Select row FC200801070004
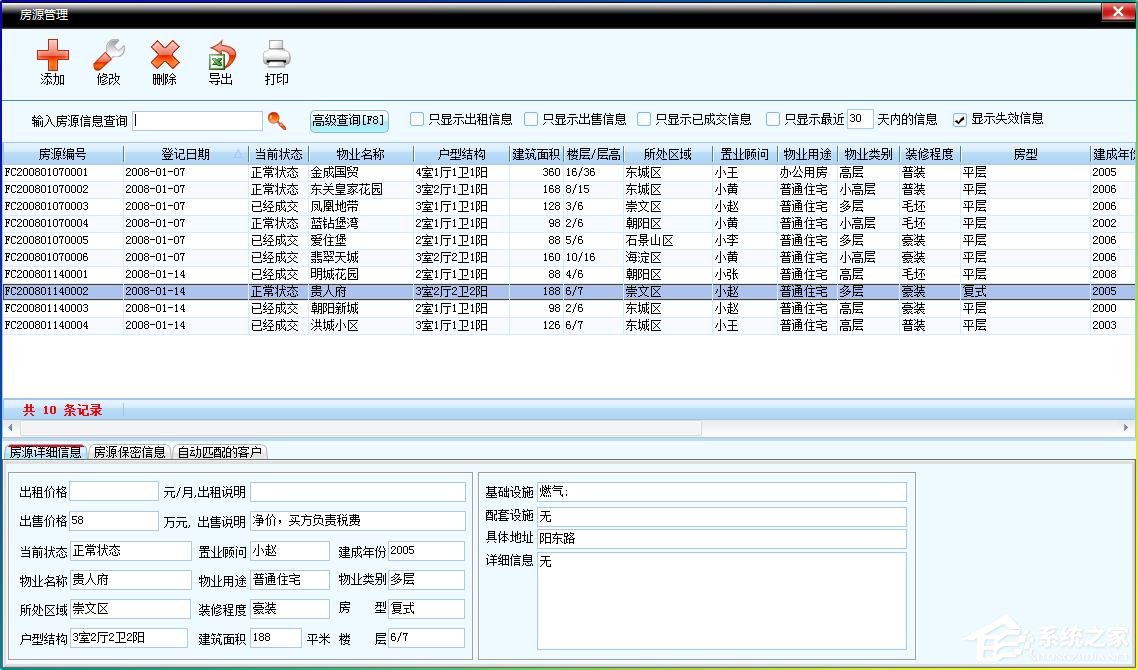Viewport: 1138px width, 670px height. point(568,224)
